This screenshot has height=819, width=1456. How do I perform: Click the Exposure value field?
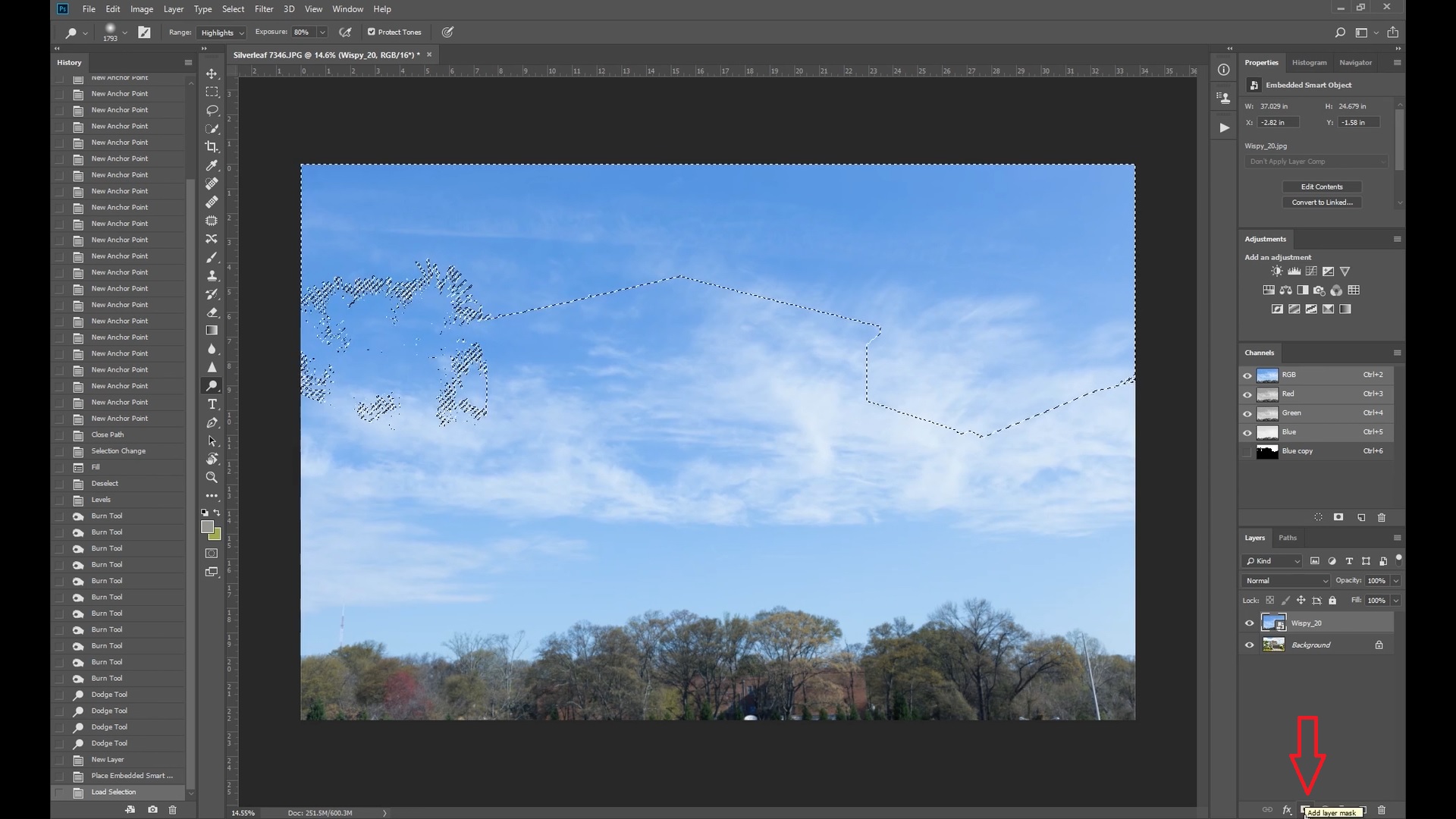coord(304,32)
